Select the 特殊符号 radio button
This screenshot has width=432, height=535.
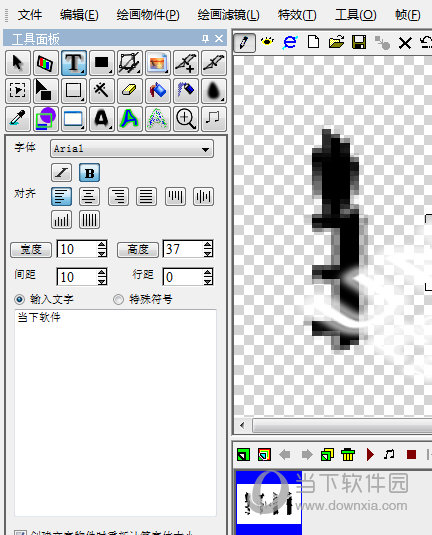tap(118, 300)
